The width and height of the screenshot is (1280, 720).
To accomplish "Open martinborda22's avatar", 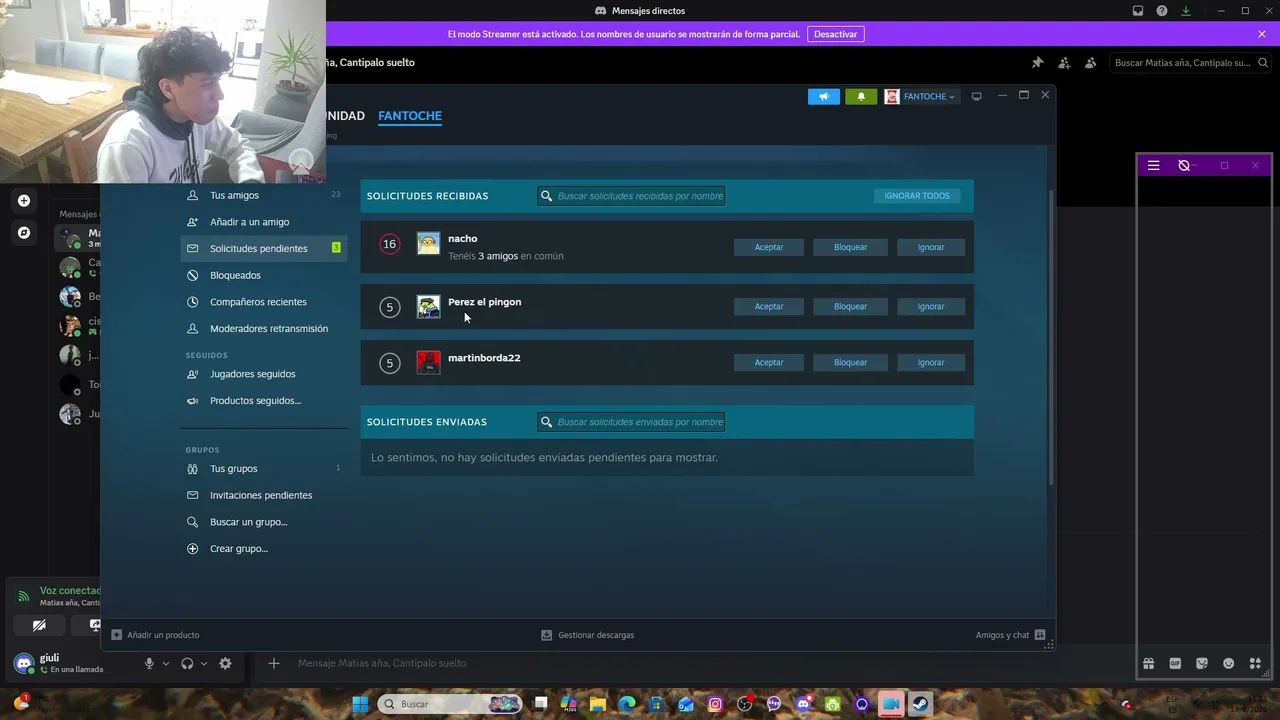I will pos(428,363).
